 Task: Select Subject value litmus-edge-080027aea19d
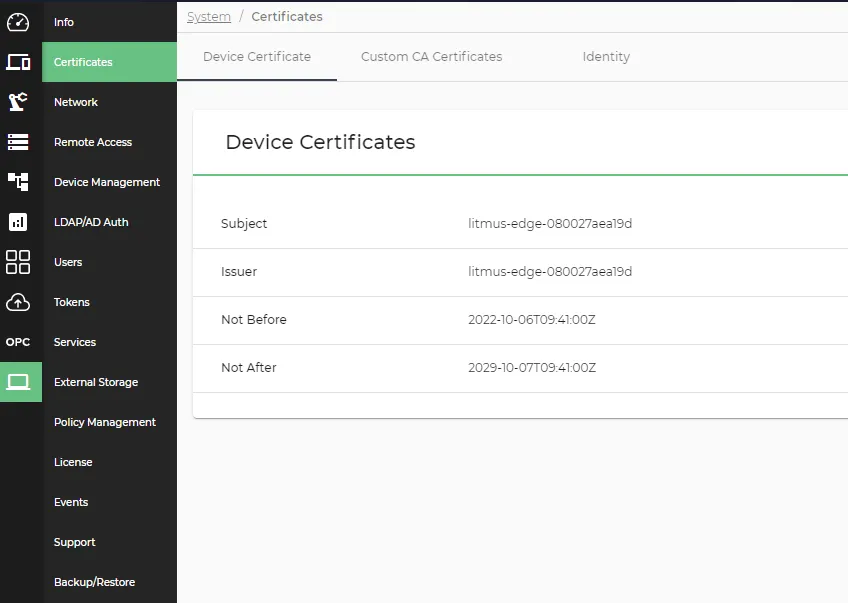550,224
